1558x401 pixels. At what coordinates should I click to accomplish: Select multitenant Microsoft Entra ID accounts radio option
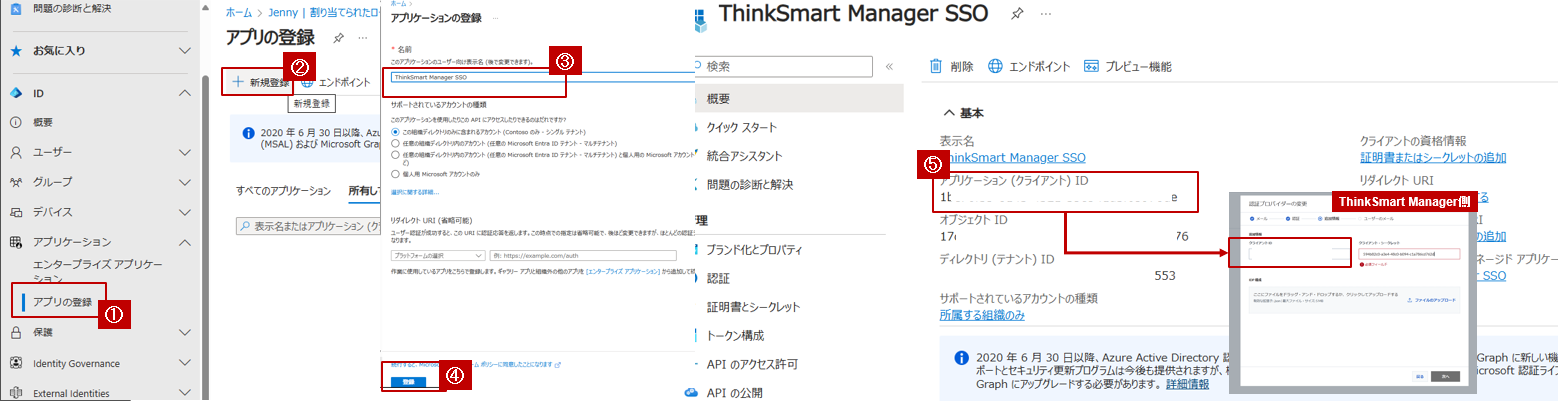click(x=395, y=144)
